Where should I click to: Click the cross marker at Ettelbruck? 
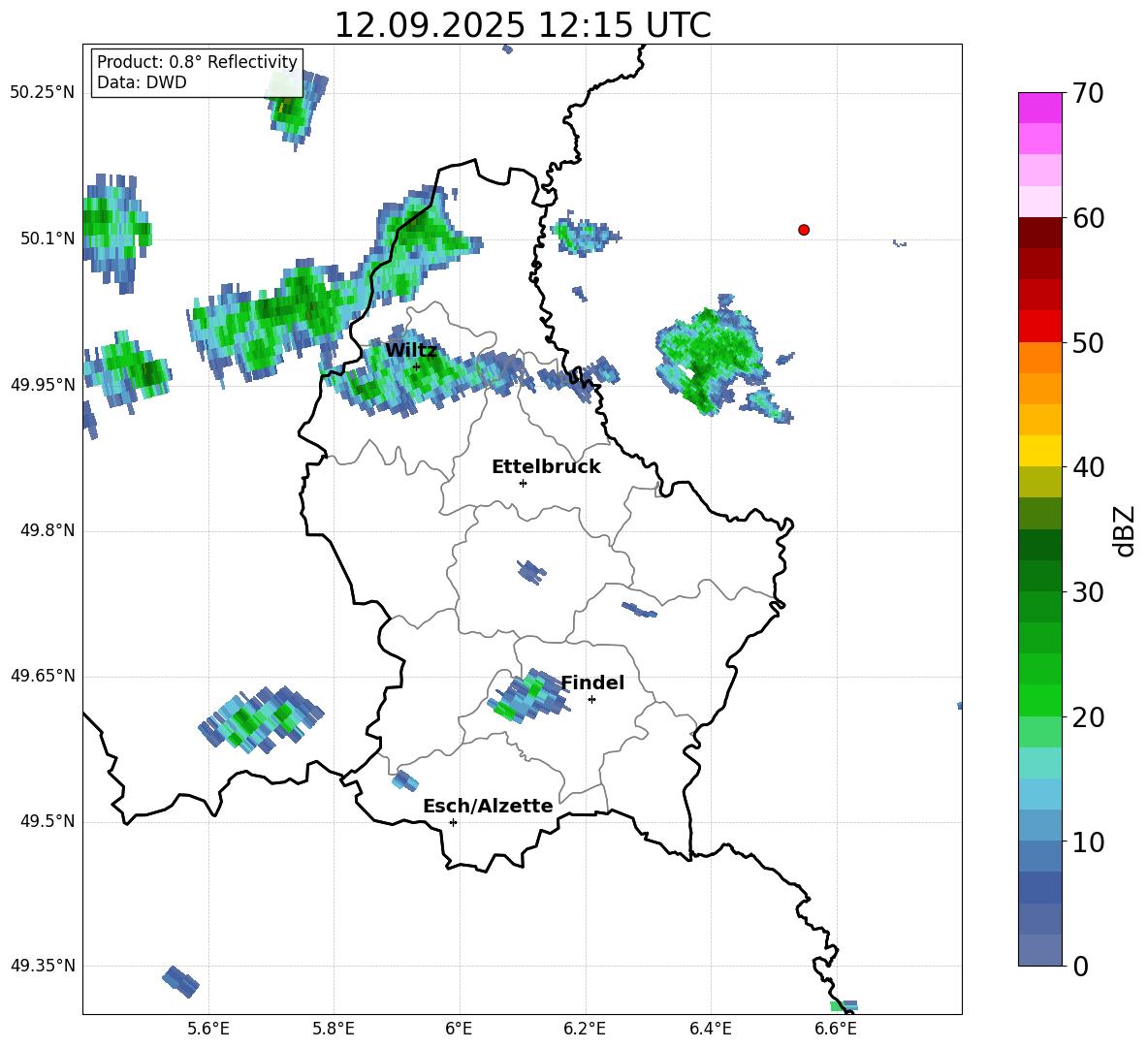pos(523,483)
